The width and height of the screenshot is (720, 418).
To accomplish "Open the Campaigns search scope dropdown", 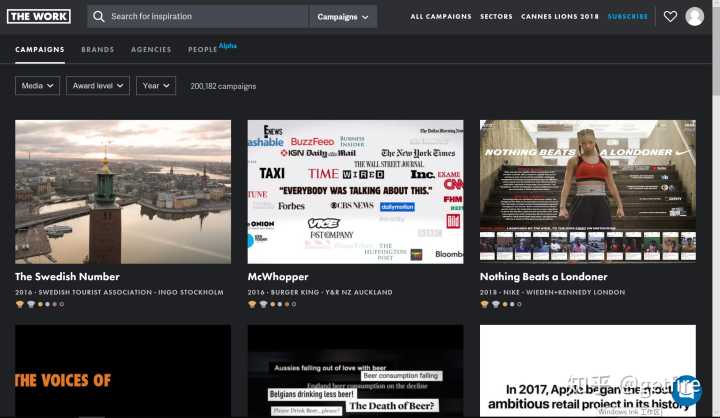I will tap(343, 17).
